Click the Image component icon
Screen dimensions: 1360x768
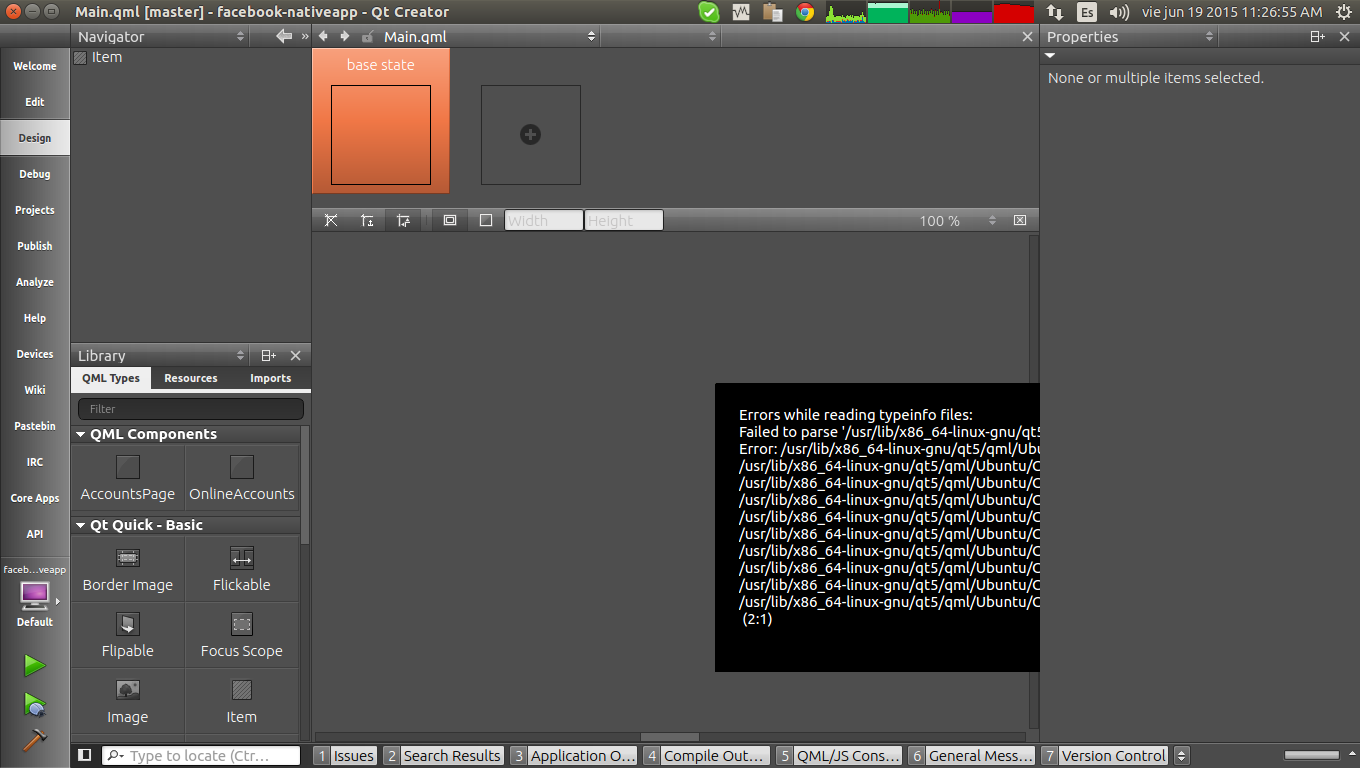(x=128, y=690)
